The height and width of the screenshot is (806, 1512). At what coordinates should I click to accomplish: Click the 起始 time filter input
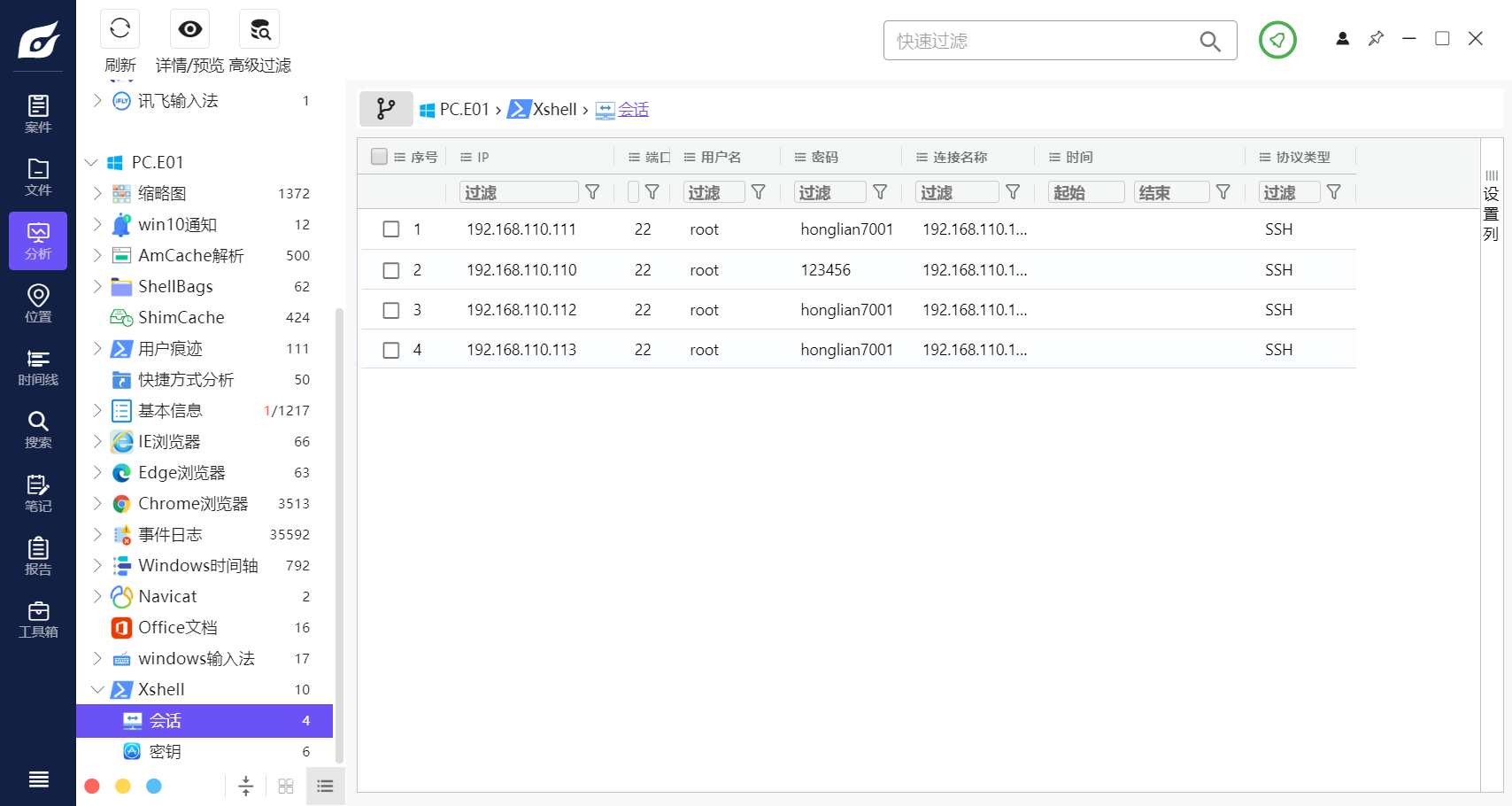tap(1086, 192)
